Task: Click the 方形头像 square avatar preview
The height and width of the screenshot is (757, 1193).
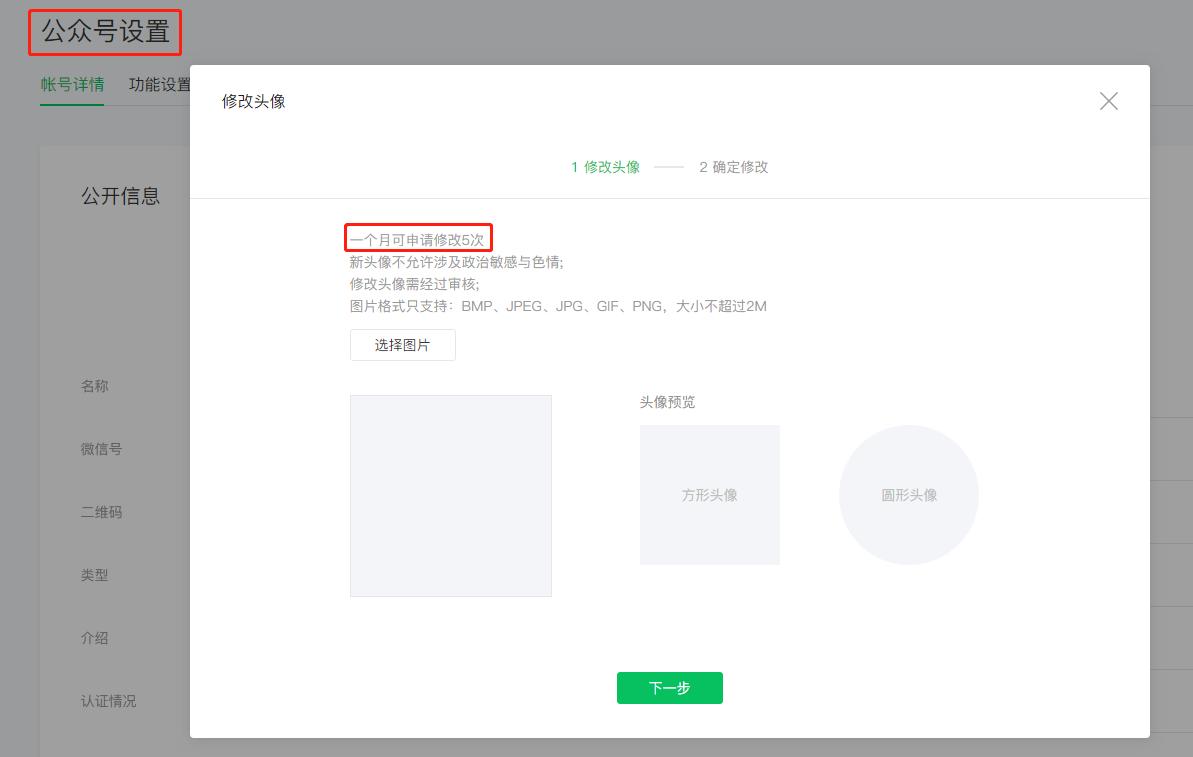Action: (x=709, y=494)
